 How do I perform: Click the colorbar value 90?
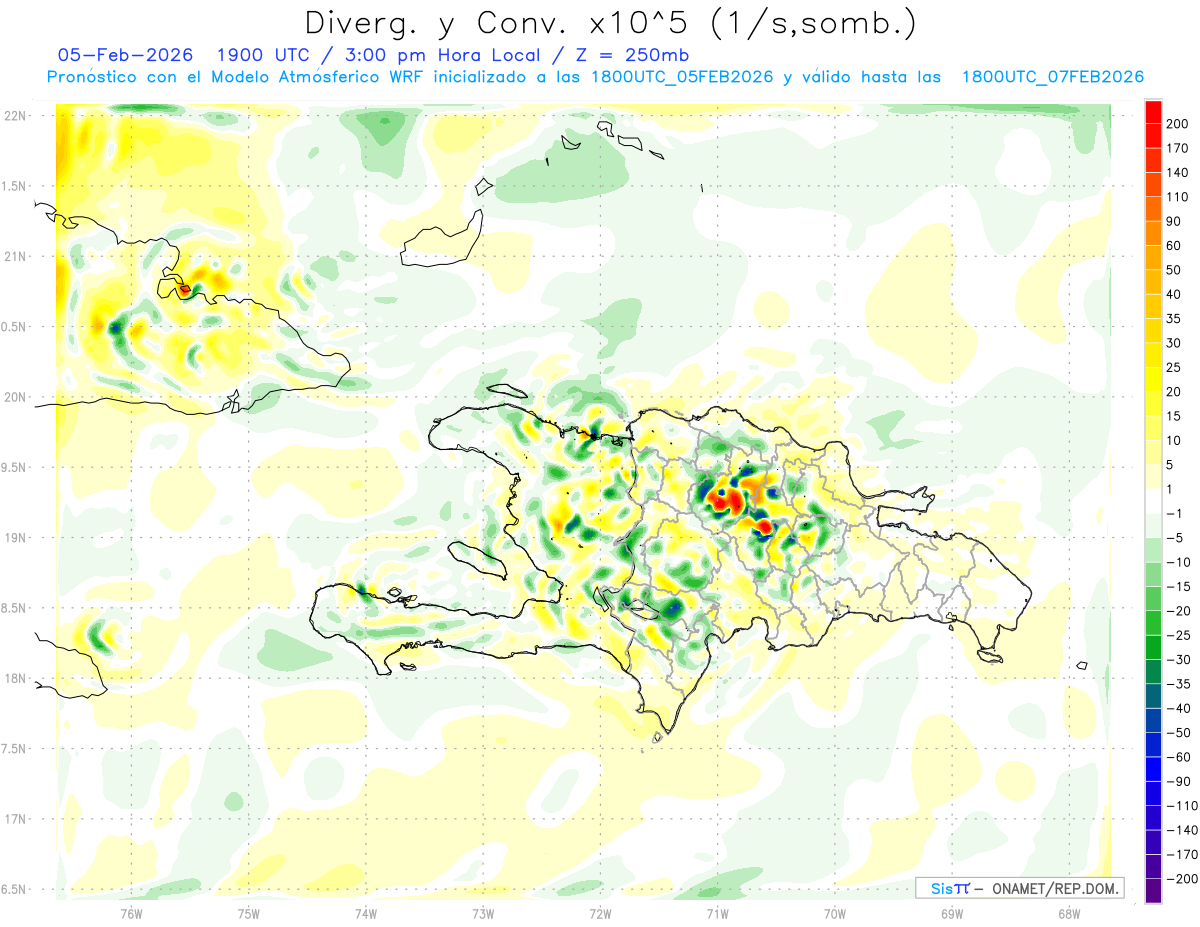pos(1174,221)
